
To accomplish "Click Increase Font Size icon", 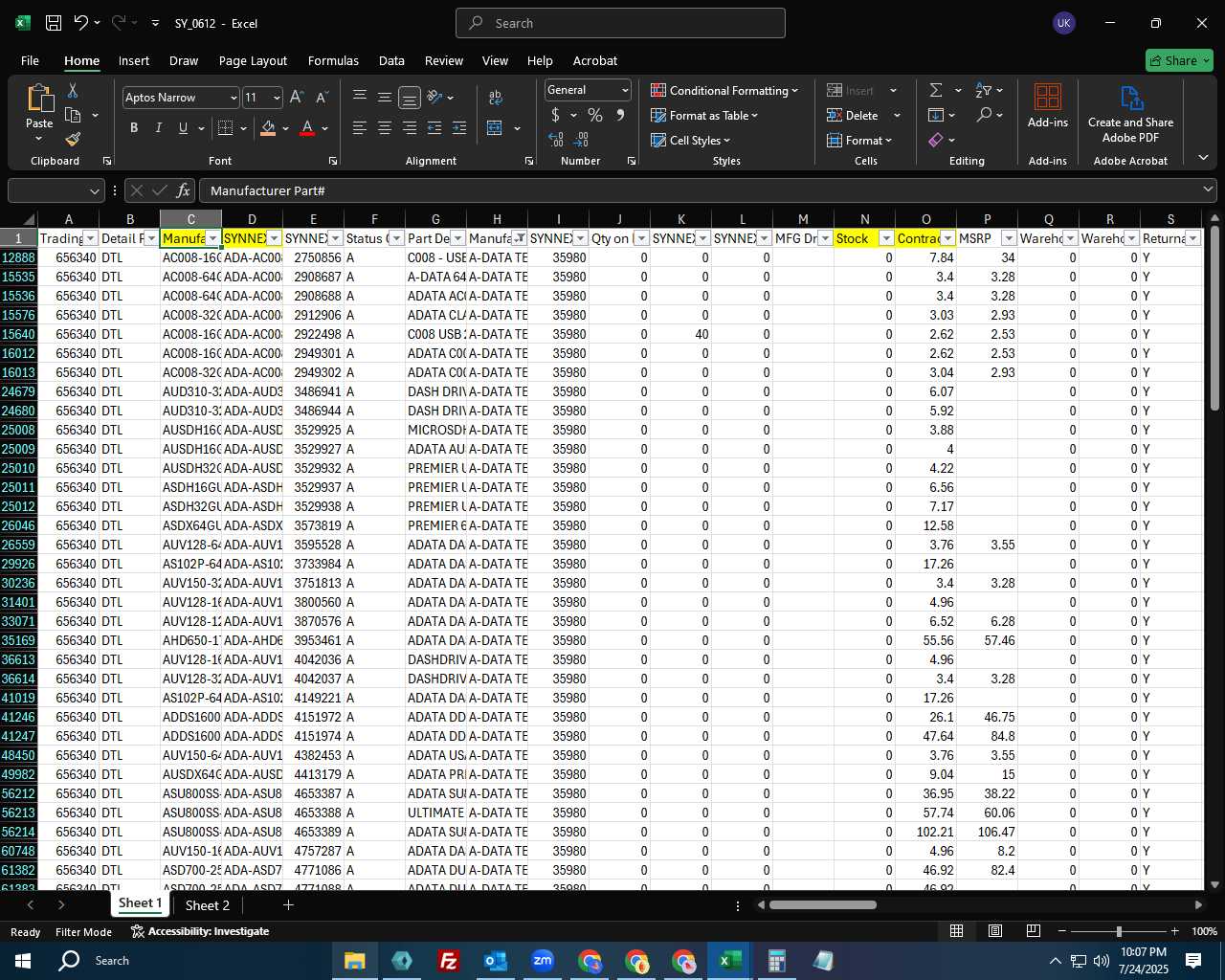I will [x=297, y=98].
